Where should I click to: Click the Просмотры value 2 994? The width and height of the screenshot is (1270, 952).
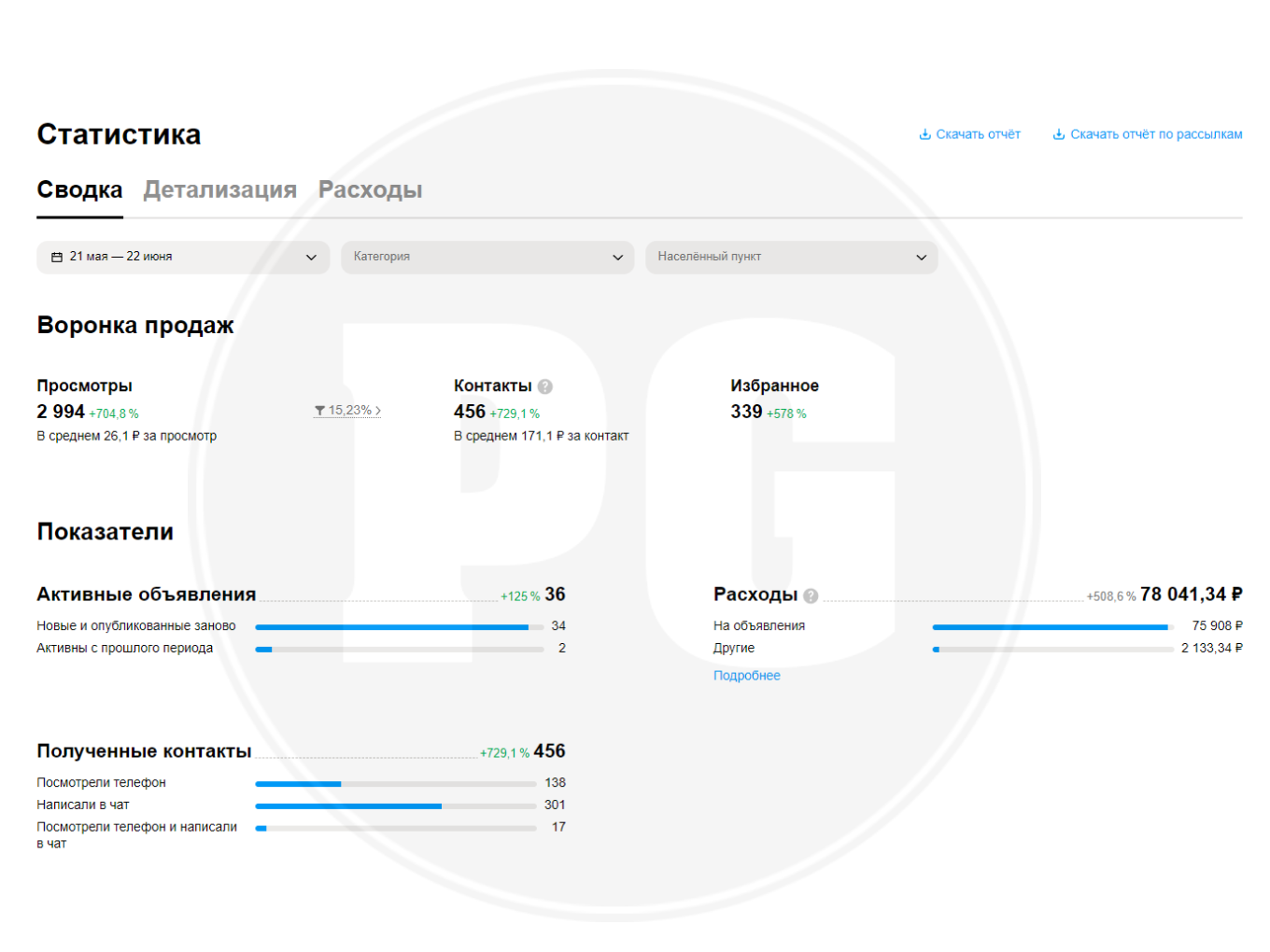pyautogui.click(x=61, y=412)
